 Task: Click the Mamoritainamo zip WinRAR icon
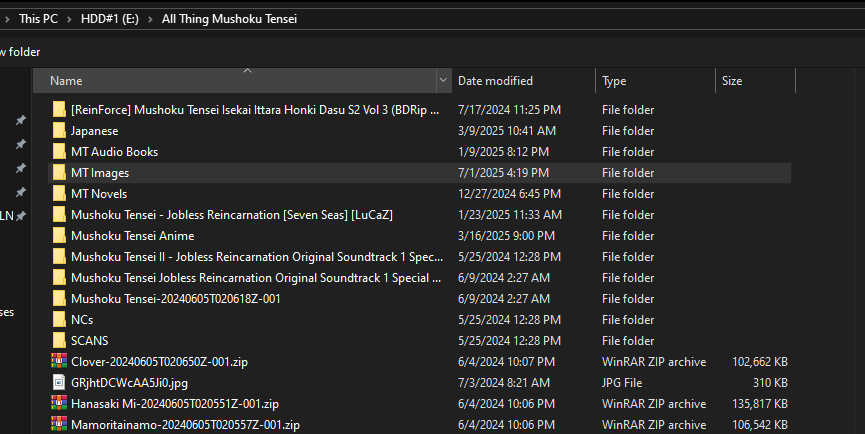coord(59,424)
